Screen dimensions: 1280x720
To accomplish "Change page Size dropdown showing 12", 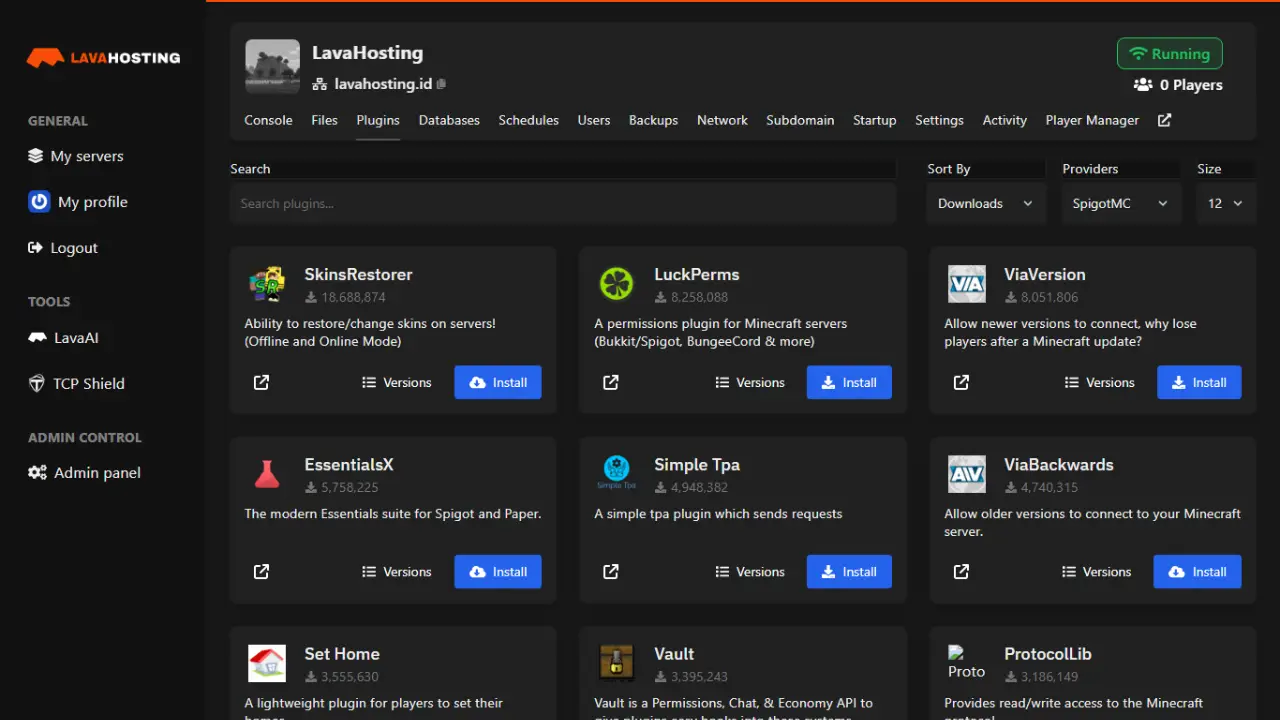I will pos(1225,203).
